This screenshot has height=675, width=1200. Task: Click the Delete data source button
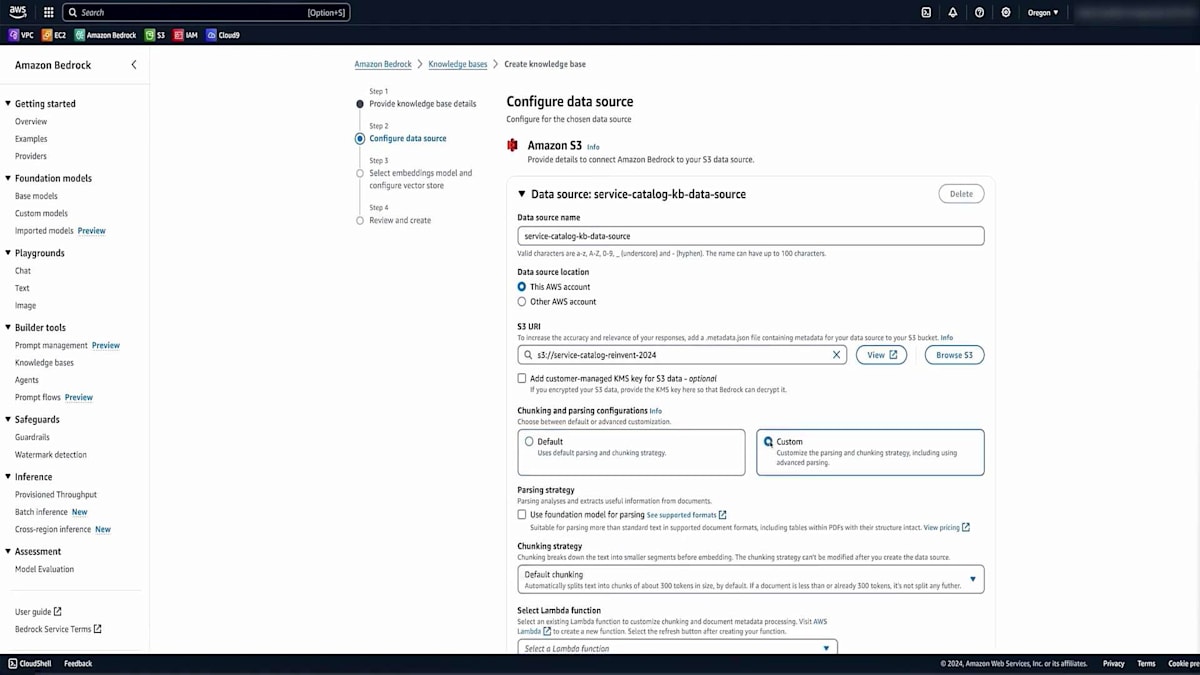click(961, 194)
